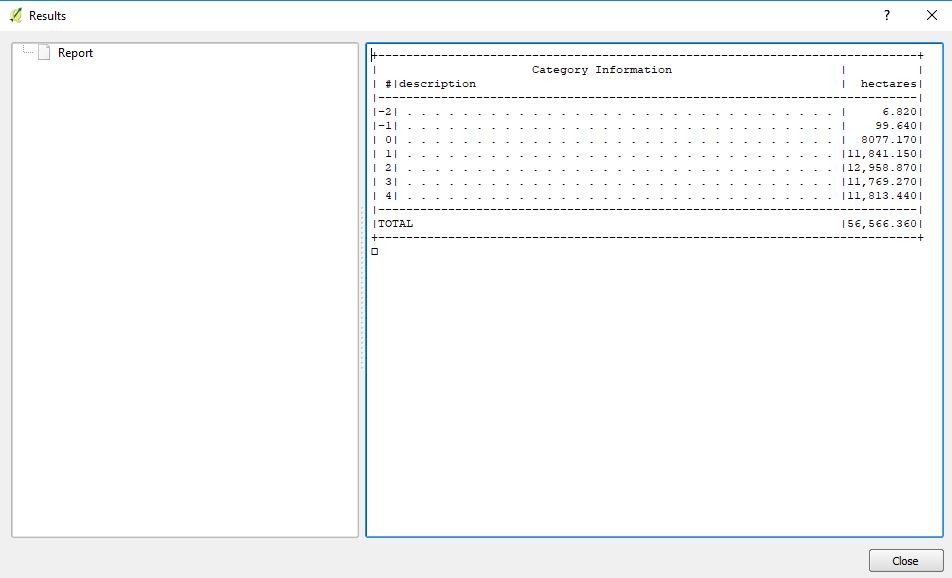Click the QGIS icon in title bar
Viewport: 952px width, 578px height.
[x=15, y=16]
